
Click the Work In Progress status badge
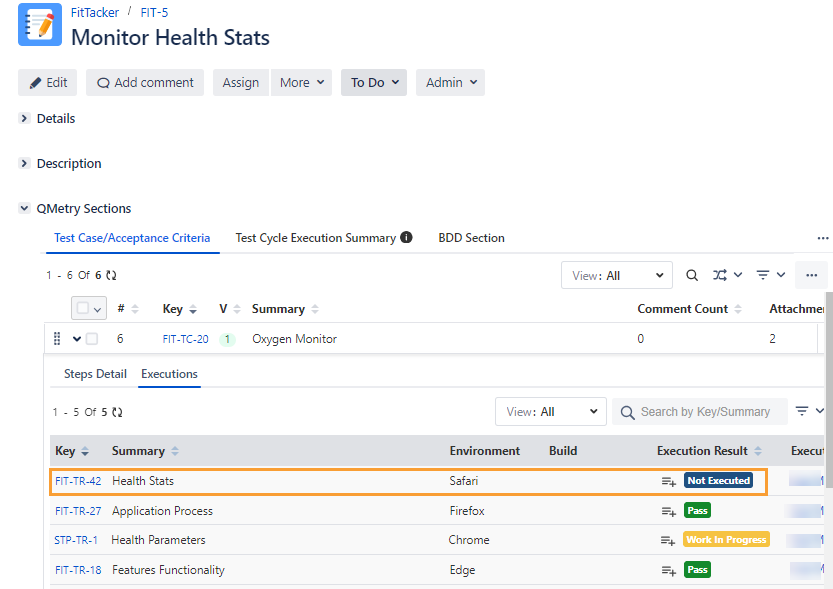click(x=726, y=540)
